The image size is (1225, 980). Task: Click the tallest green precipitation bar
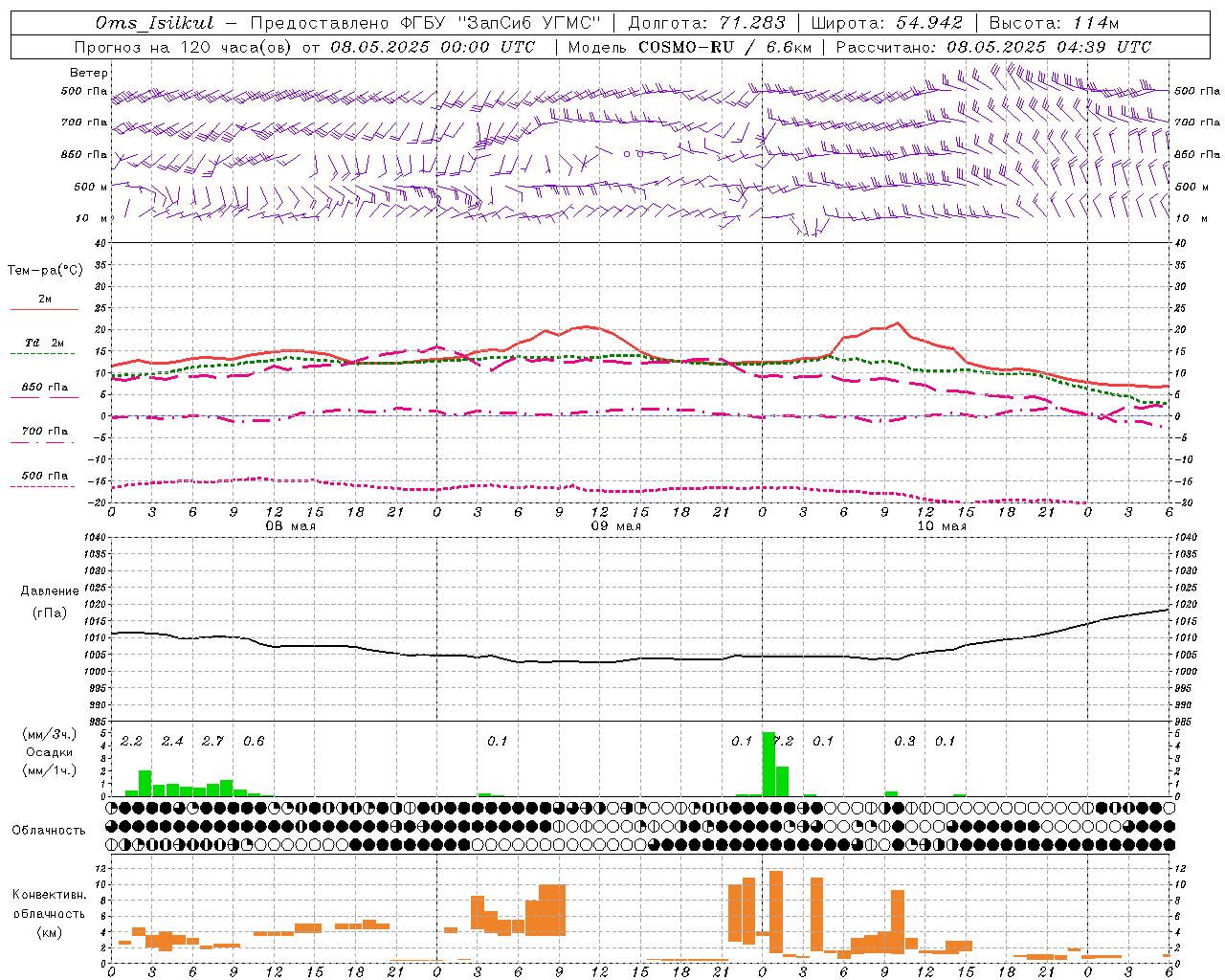pyautogui.click(x=768, y=764)
